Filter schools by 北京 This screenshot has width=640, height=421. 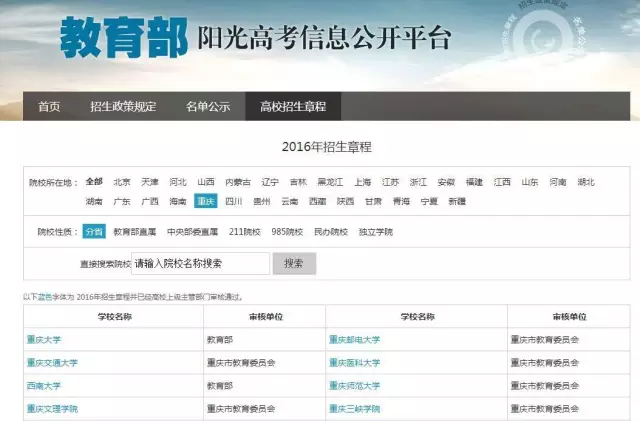[122, 182]
